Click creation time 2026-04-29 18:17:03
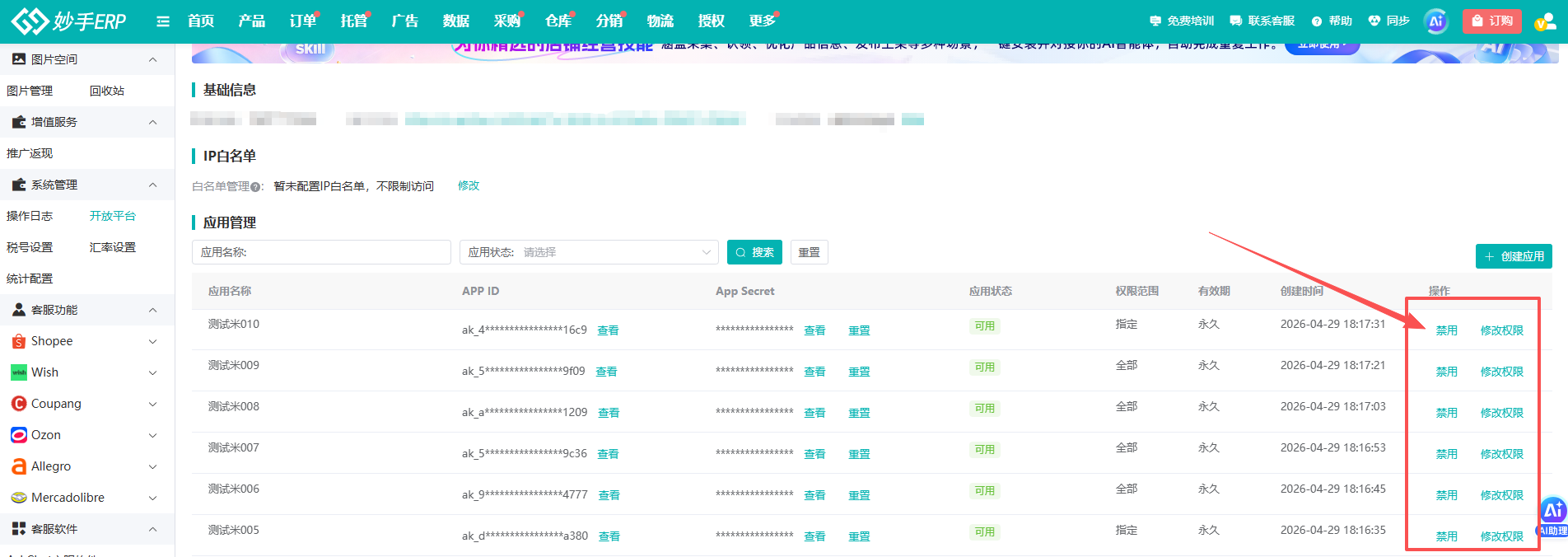The height and width of the screenshot is (557, 1568). tap(1332, 406)
